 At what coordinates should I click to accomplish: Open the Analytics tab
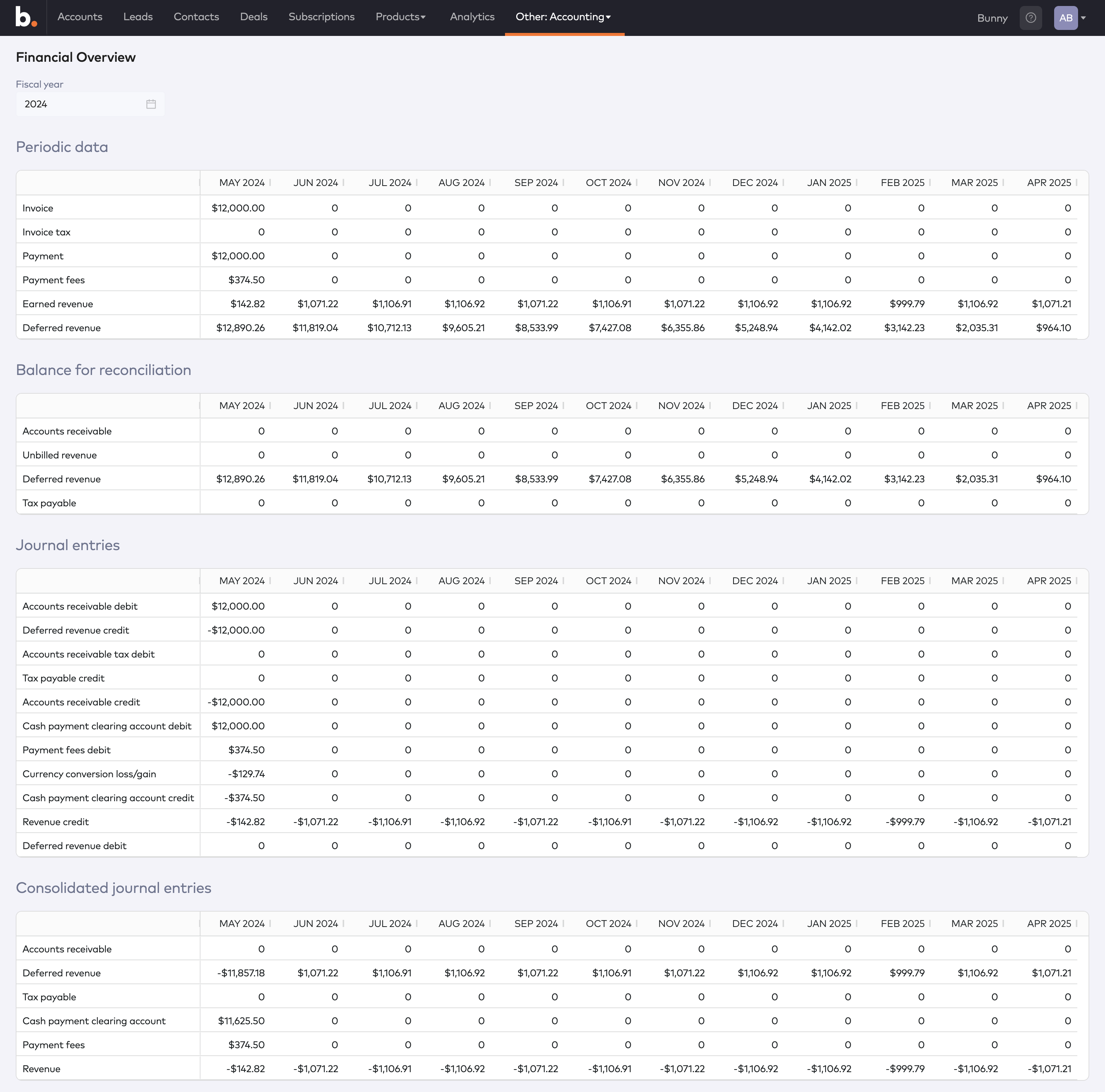[x=472, y=17]
